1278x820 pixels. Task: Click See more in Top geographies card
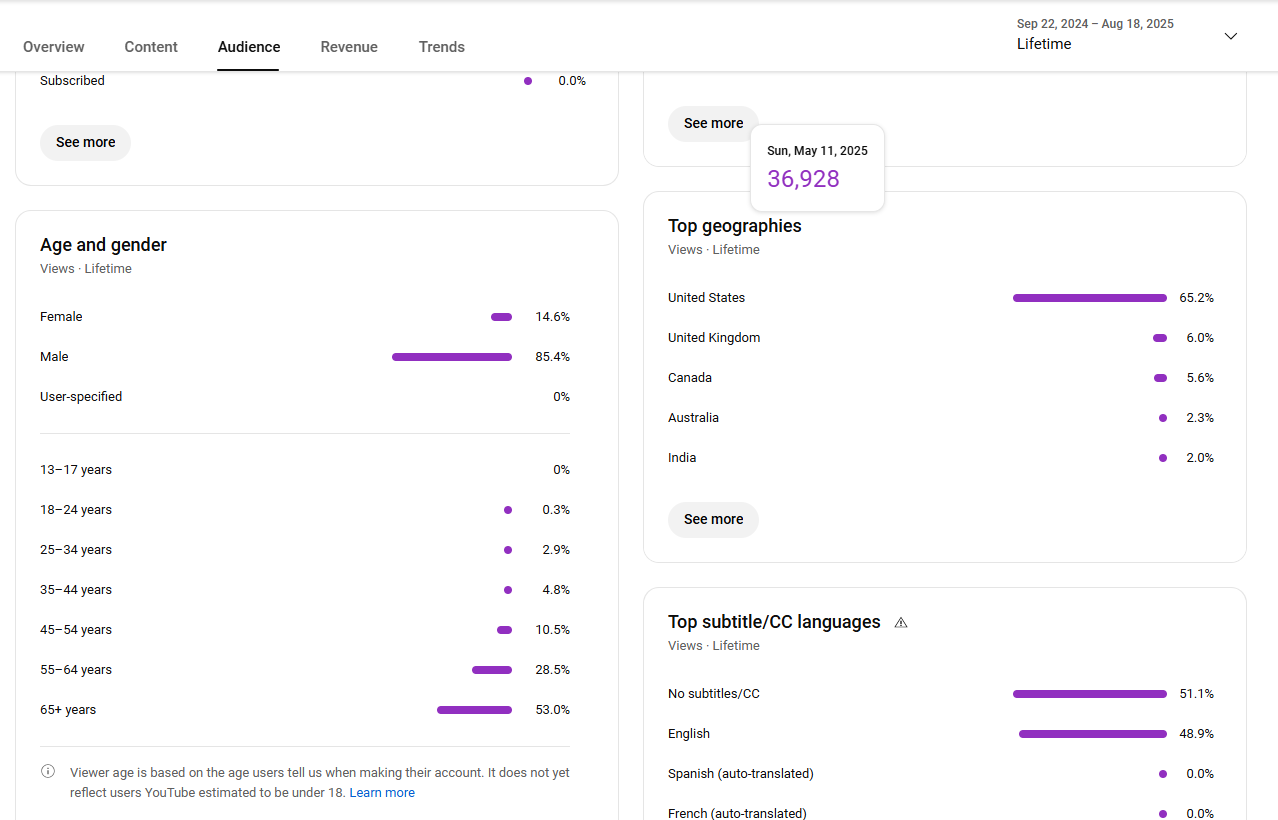click(713, 520)
